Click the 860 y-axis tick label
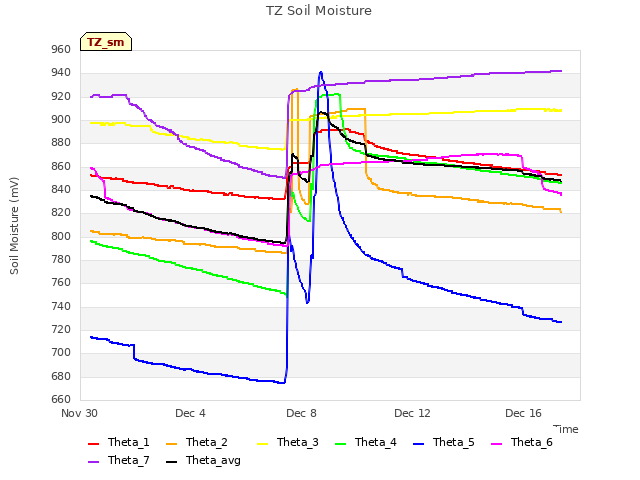The image size is (640, 480). [x=61, y=167]
